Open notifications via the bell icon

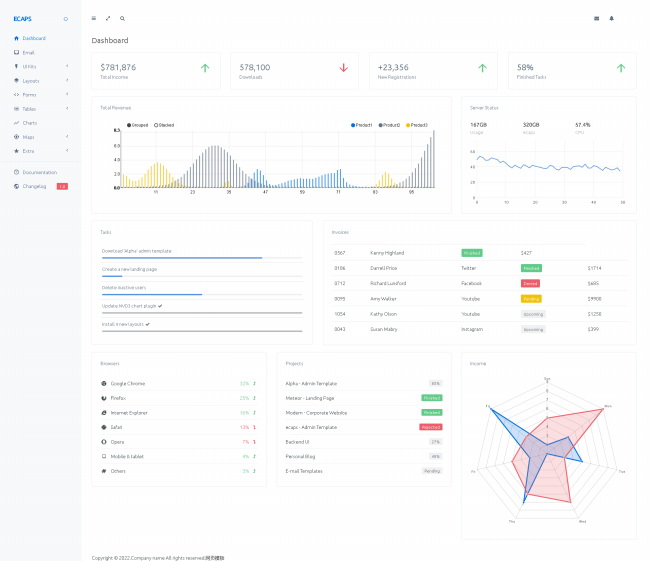(x=611, y=18)
